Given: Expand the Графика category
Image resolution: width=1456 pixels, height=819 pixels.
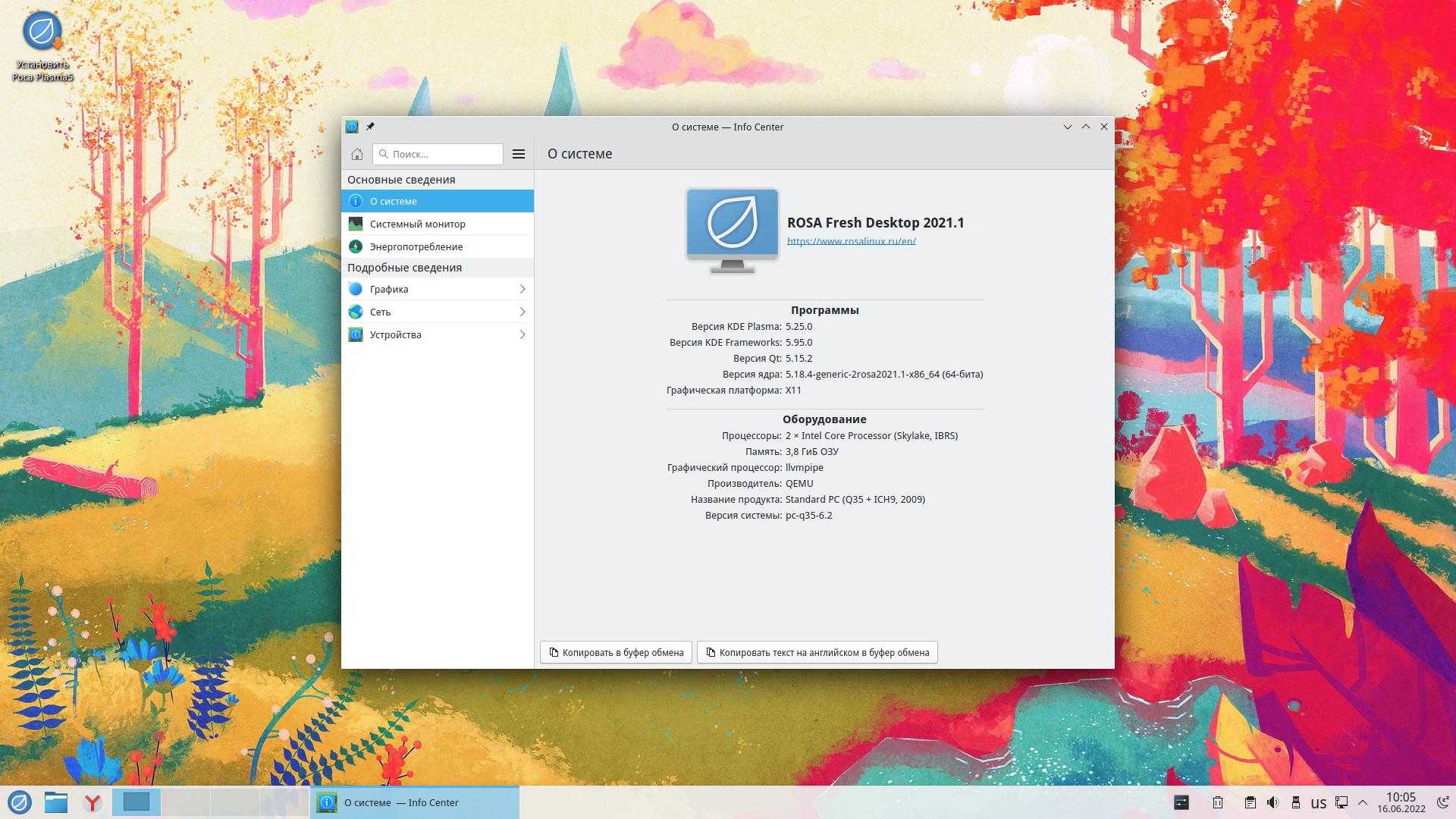Looking at the screenshot, I should [x=437, y=289].
